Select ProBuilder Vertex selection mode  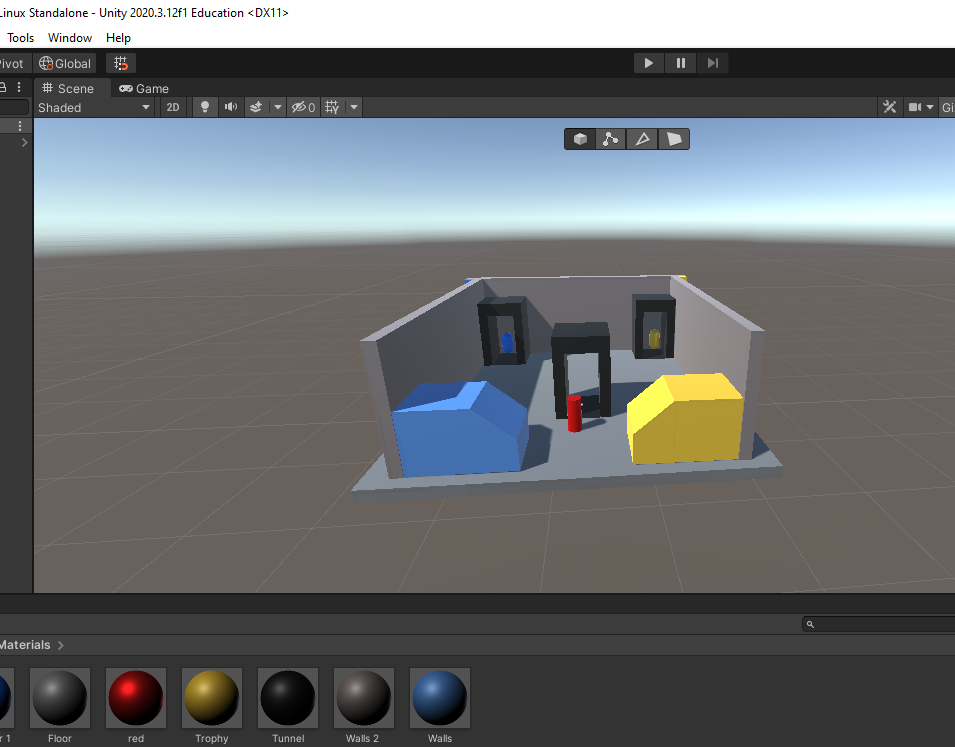[x=611, y=139]
